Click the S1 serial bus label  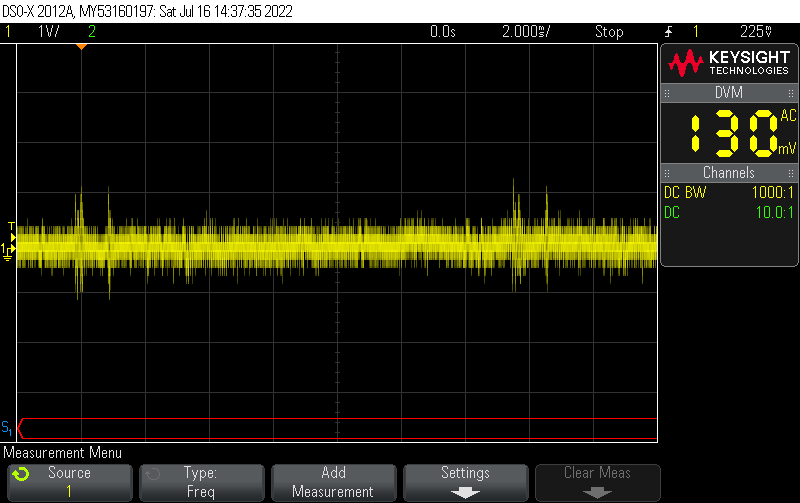coord(7,427)
